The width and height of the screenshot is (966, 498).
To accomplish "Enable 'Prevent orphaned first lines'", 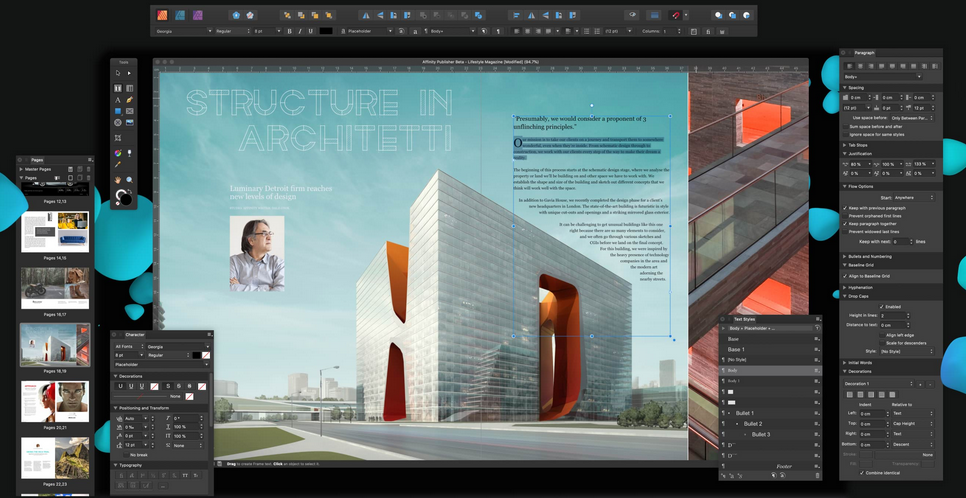I will [x=845, y=216].
